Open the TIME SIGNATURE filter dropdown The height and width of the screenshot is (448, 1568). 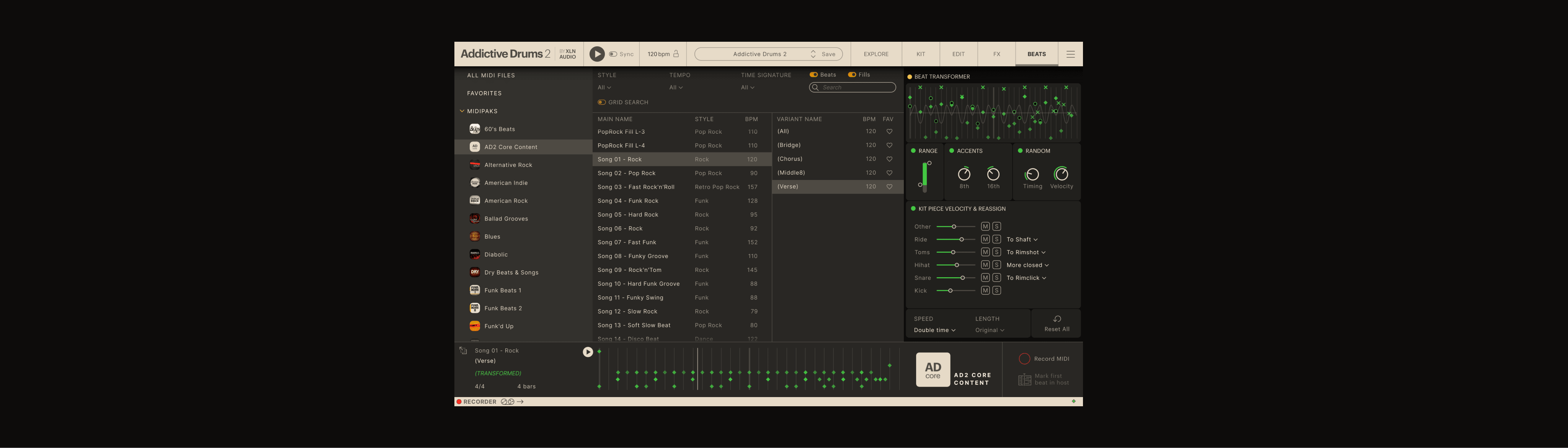(748, 88)
